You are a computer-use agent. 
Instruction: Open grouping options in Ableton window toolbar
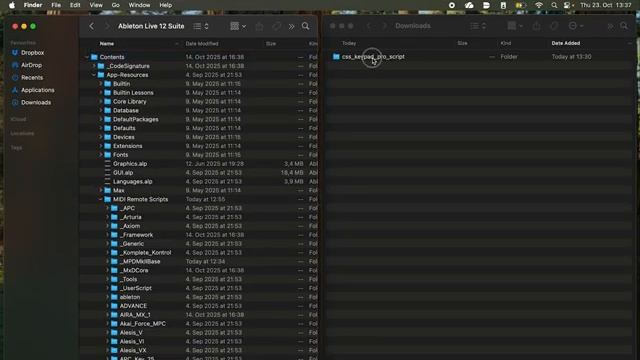(238, 26)
